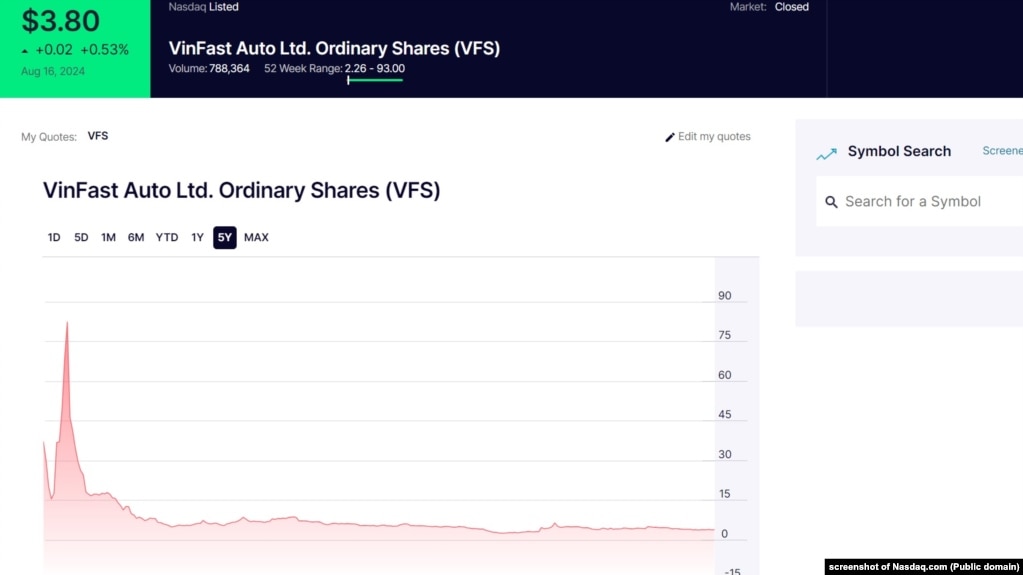Show the MAX chart range
The image size is (1023, 575).
tap(256, 238)
